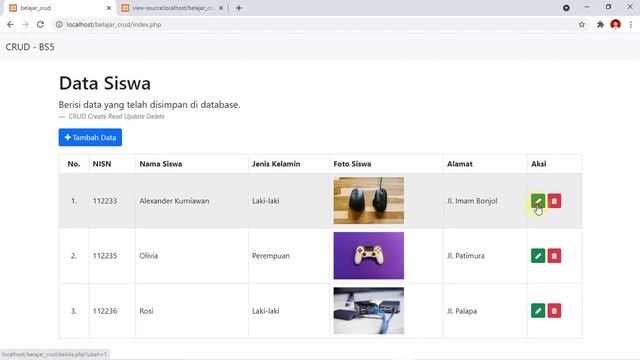The image size is (640, 360).
Task: Delete Alexander Kurniawan's record with red trash
Action: (x=554, y=201)
